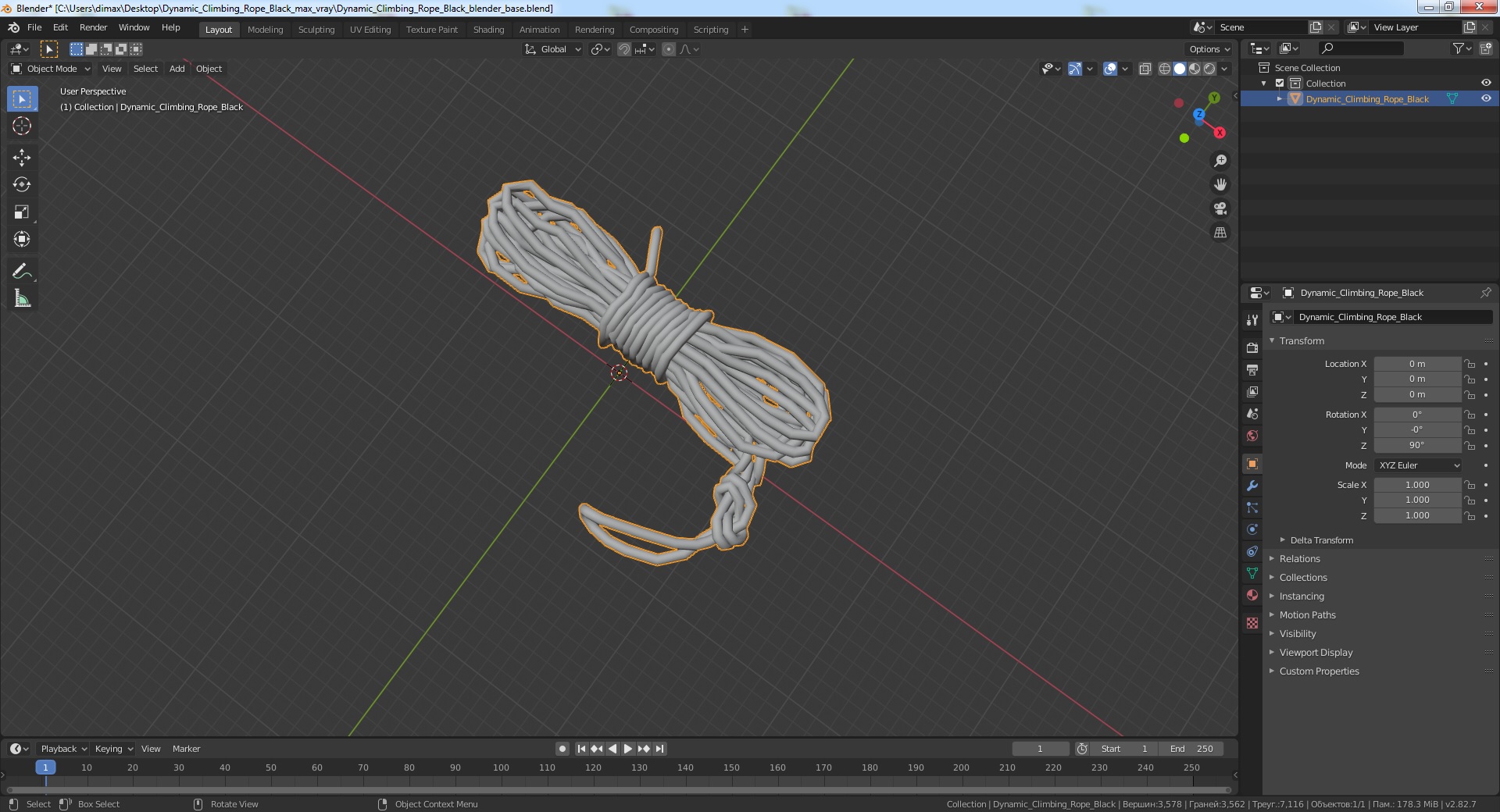The image size is (1500, 812).
Task: Hide Dynamic_Climbing_Rope_Black with eye icon
Action: coord(1486,98)
